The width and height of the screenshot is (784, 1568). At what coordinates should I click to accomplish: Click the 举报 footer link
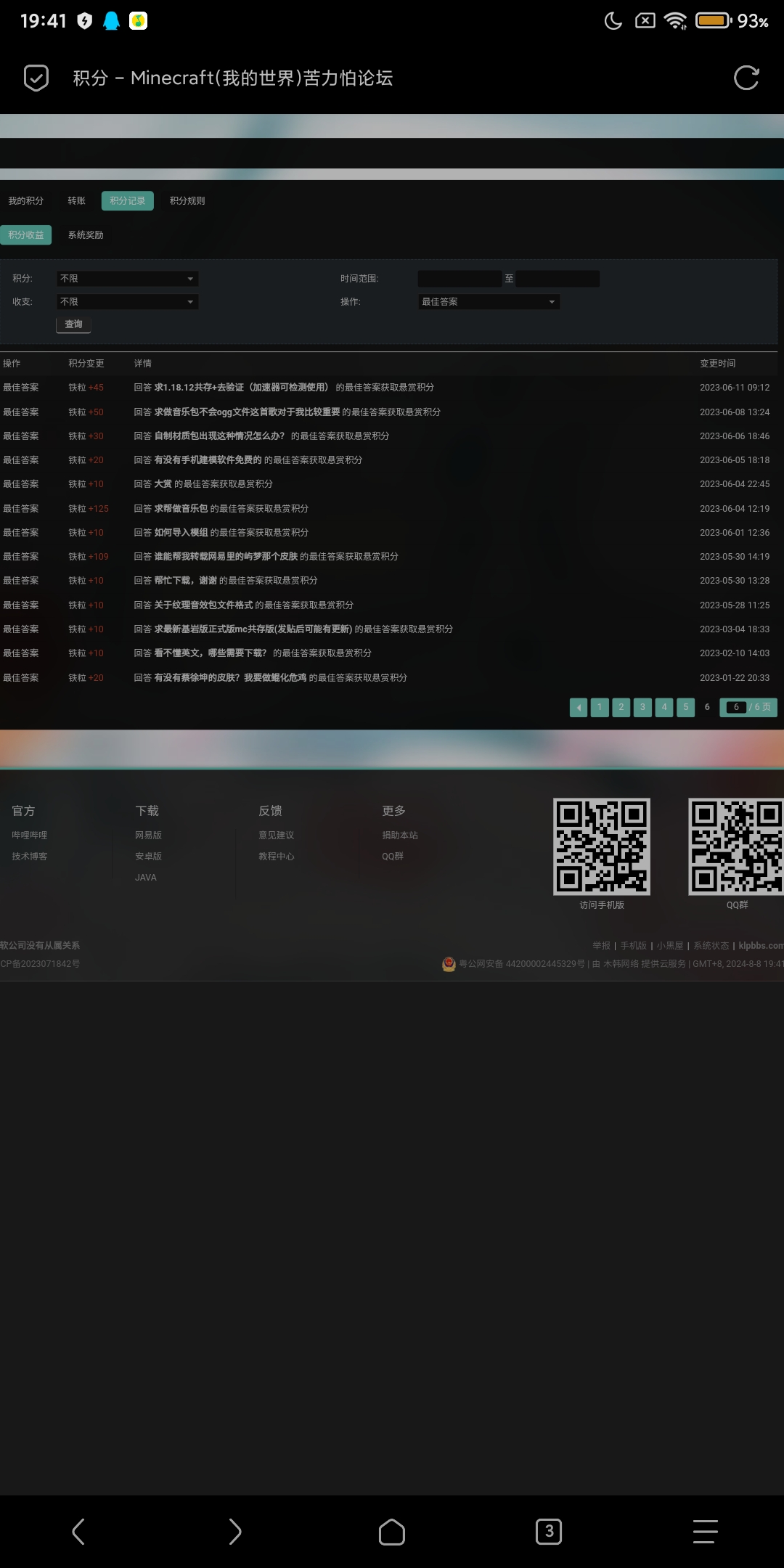(x=601, y=946)
